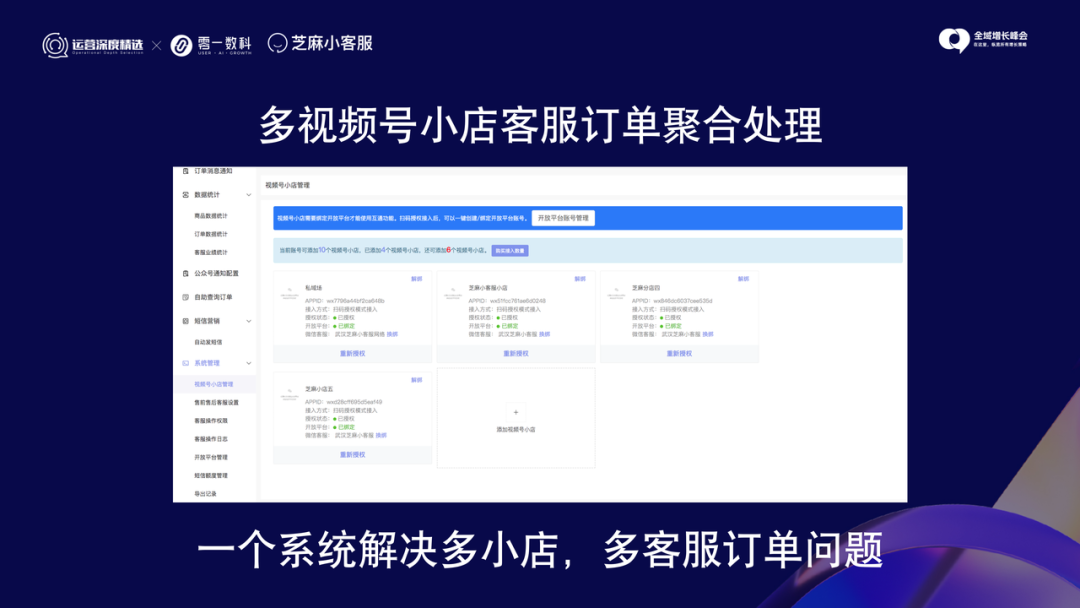Click 换绑 link on 芝麻小店五 card

coord(382,435)
